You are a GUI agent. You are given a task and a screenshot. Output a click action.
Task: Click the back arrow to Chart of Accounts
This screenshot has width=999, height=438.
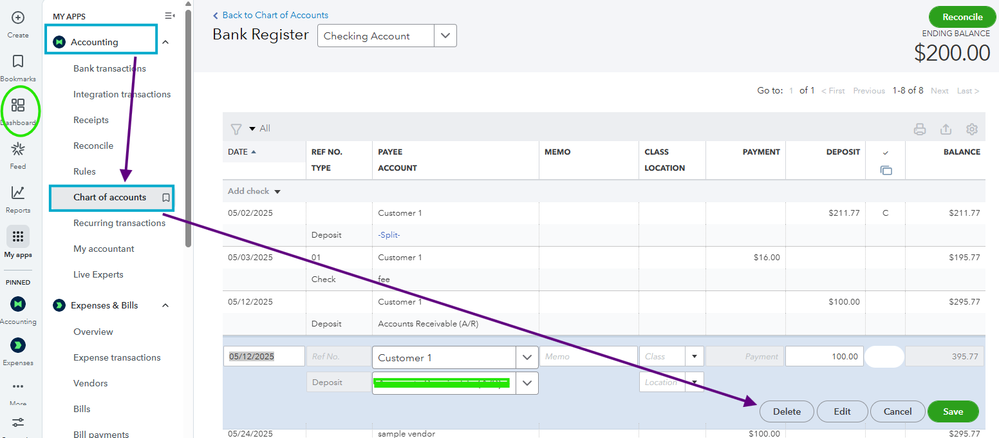215,15
